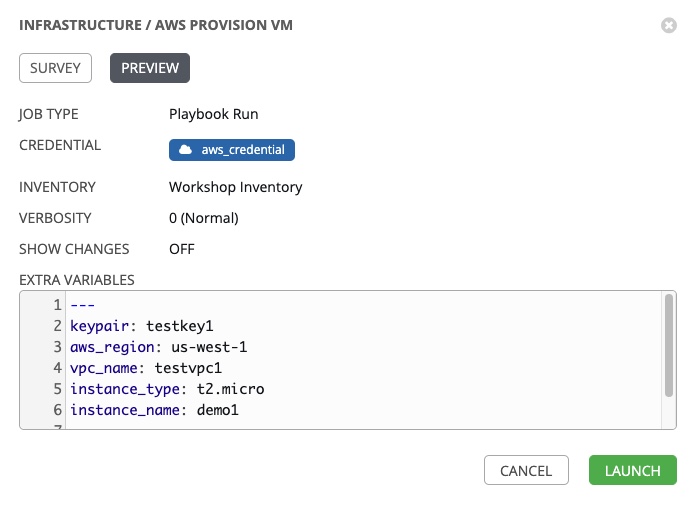Click the instance_type: t2.micro line
The image size is (695, 514).
click(167, 389)
